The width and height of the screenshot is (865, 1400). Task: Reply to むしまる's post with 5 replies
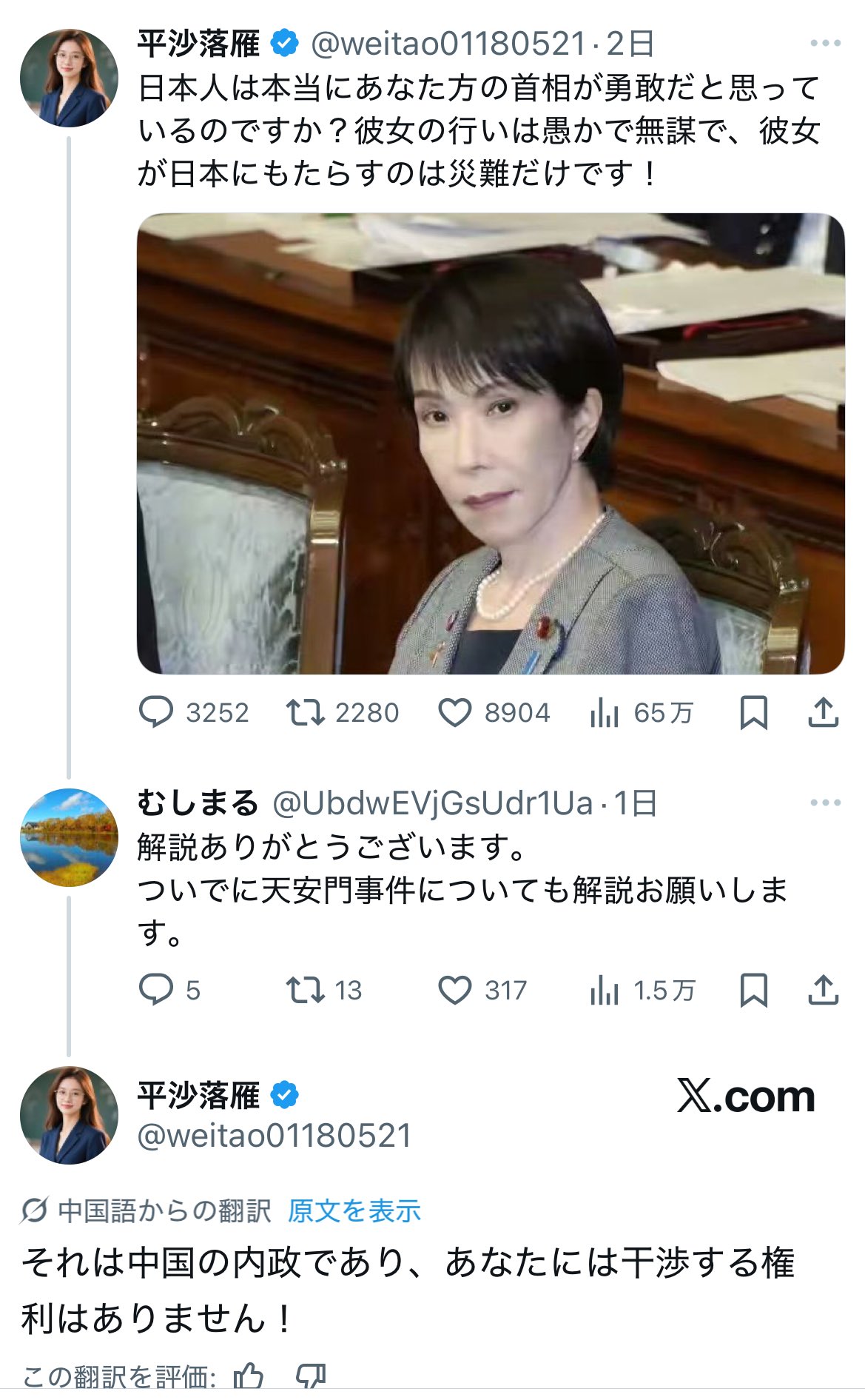tap(170, 990)
